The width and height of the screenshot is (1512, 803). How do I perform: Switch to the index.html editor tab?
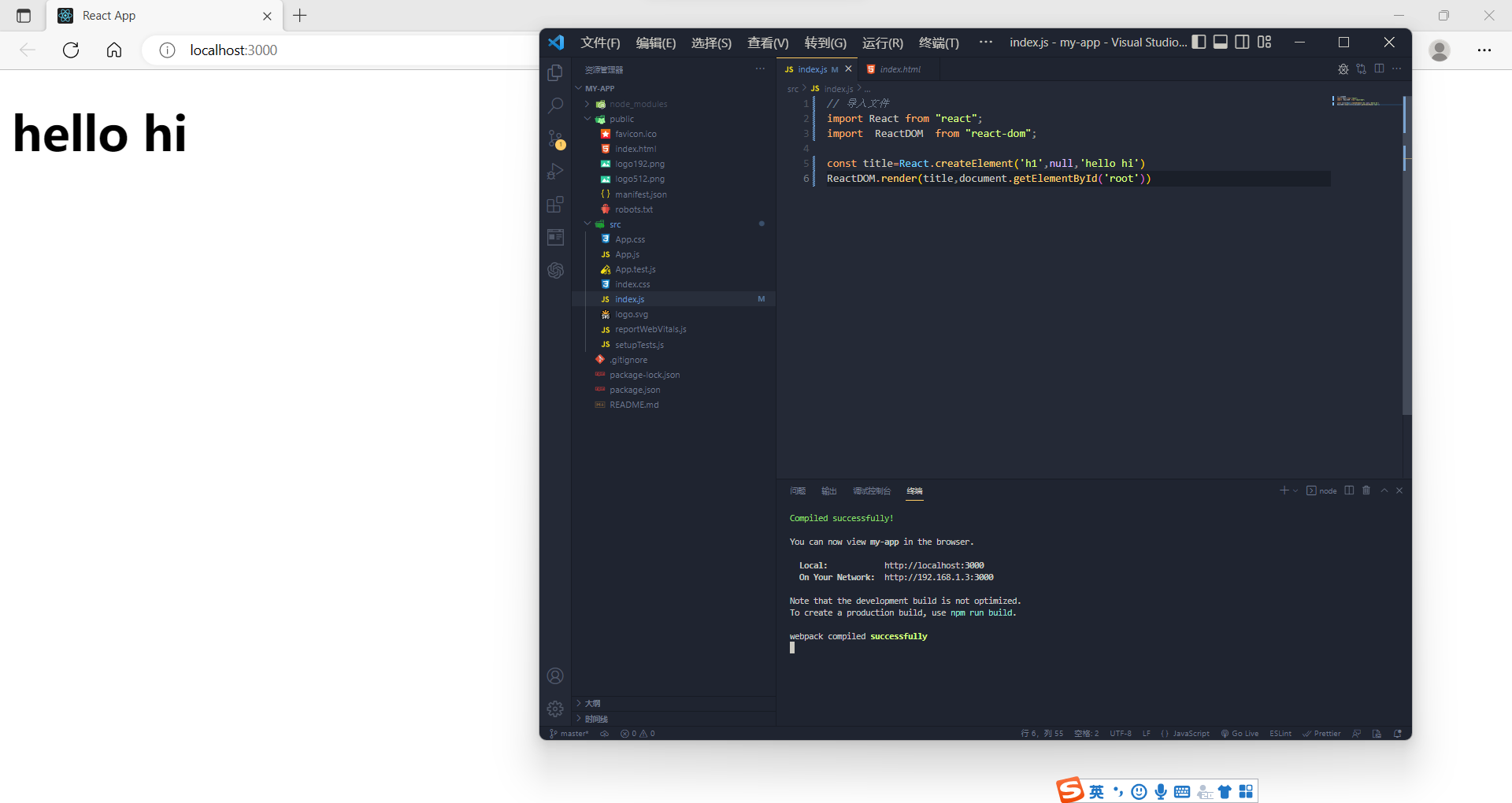tap(899, 69)
